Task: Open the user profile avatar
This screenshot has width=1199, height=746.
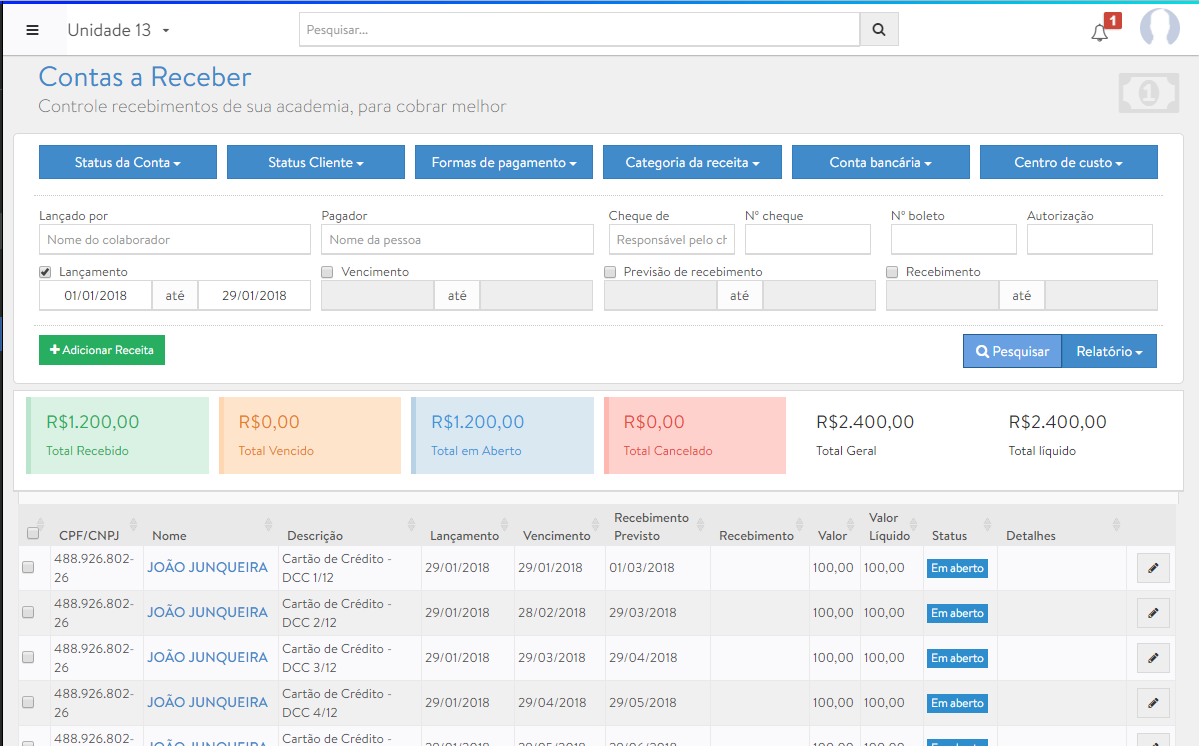Action: 1159,28
